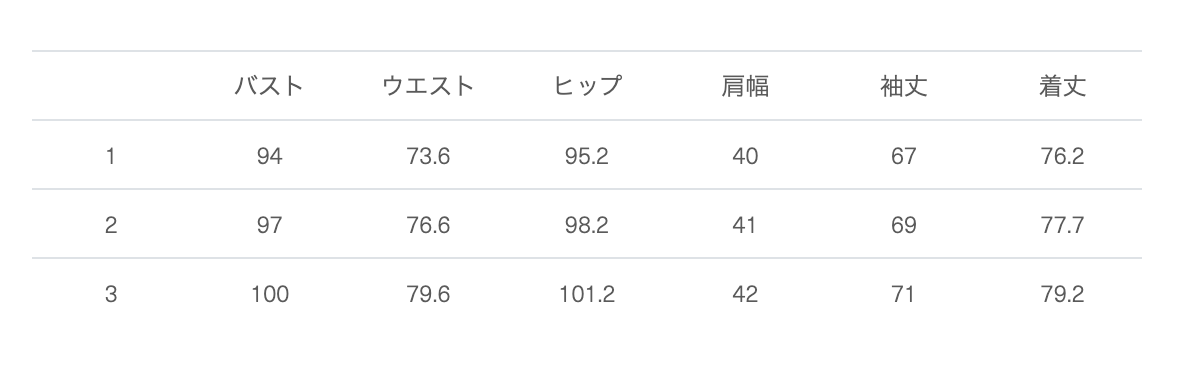
Task: Select size 3 row label
Action: tap(111, 294)
